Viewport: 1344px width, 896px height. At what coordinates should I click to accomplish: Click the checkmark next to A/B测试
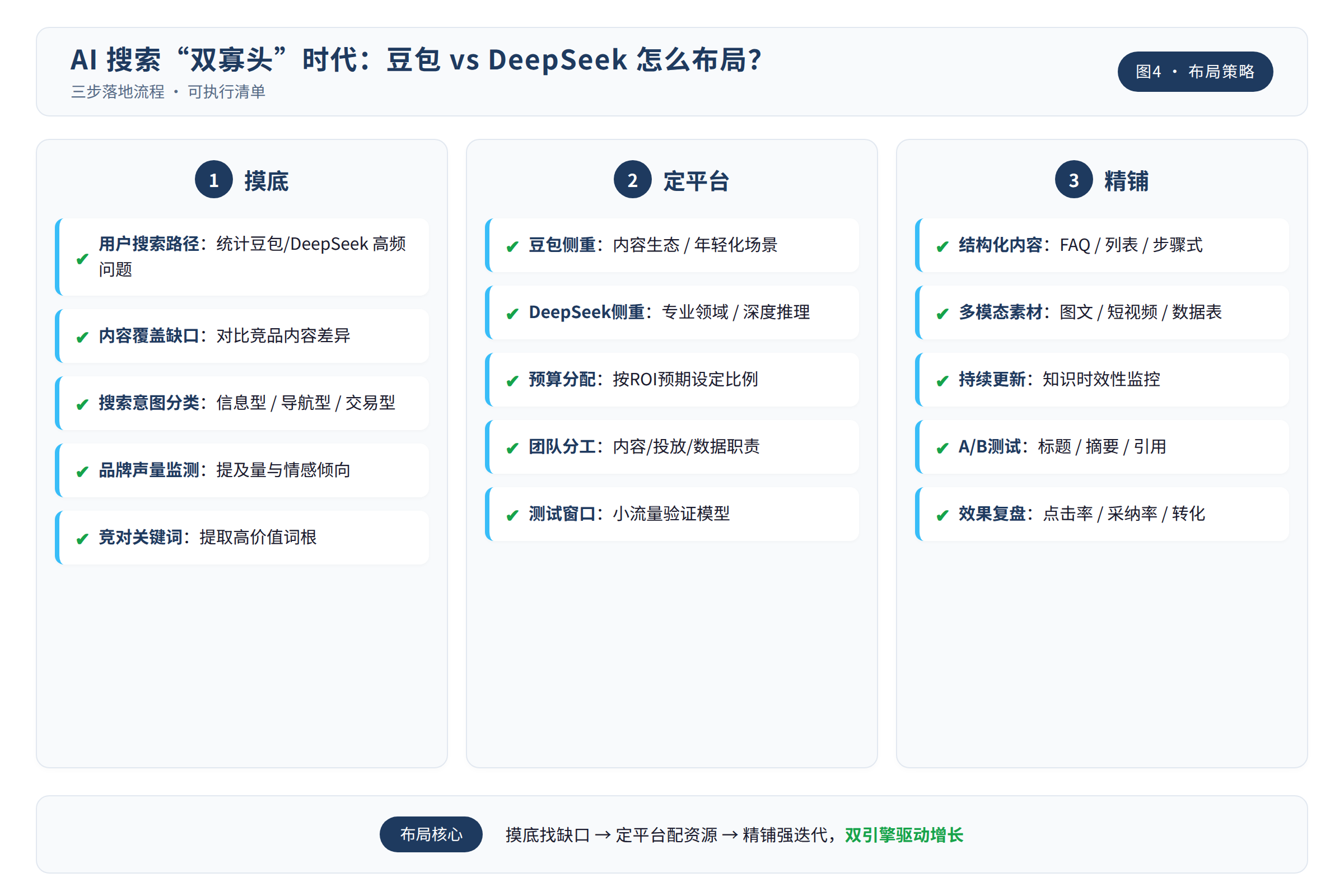point(943,448)
